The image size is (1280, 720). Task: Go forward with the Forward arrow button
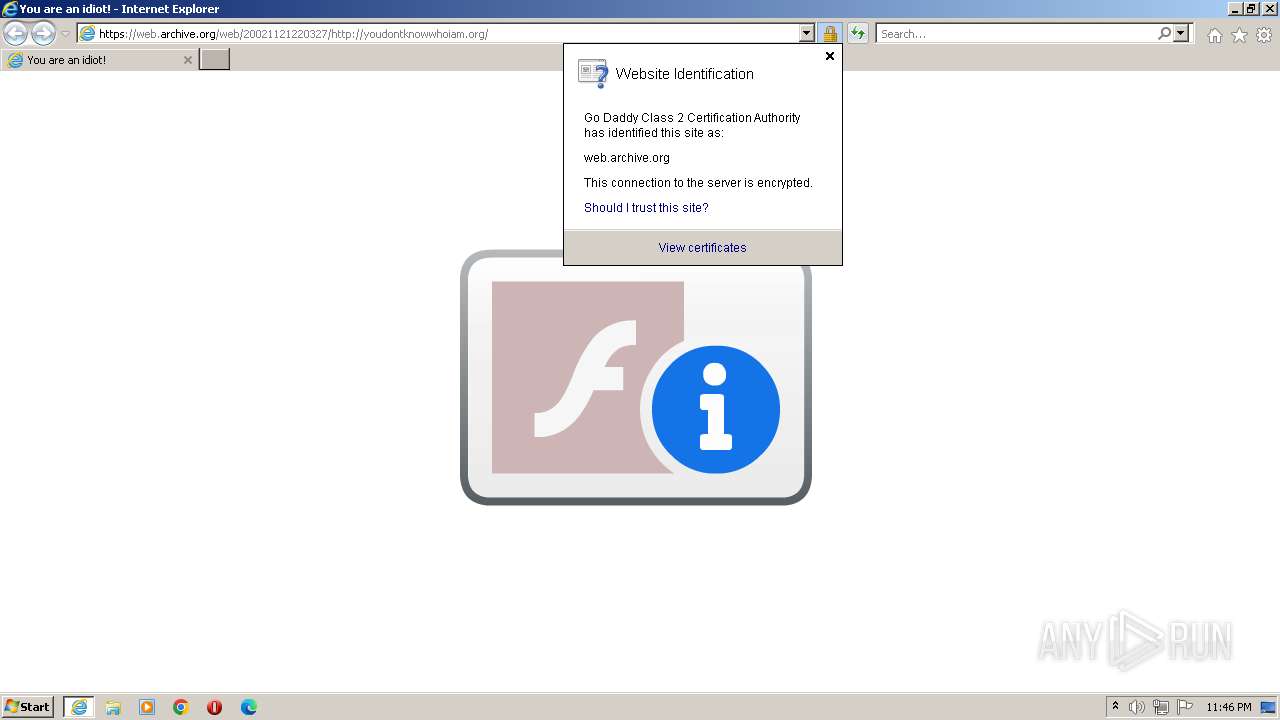coord(43,34)
